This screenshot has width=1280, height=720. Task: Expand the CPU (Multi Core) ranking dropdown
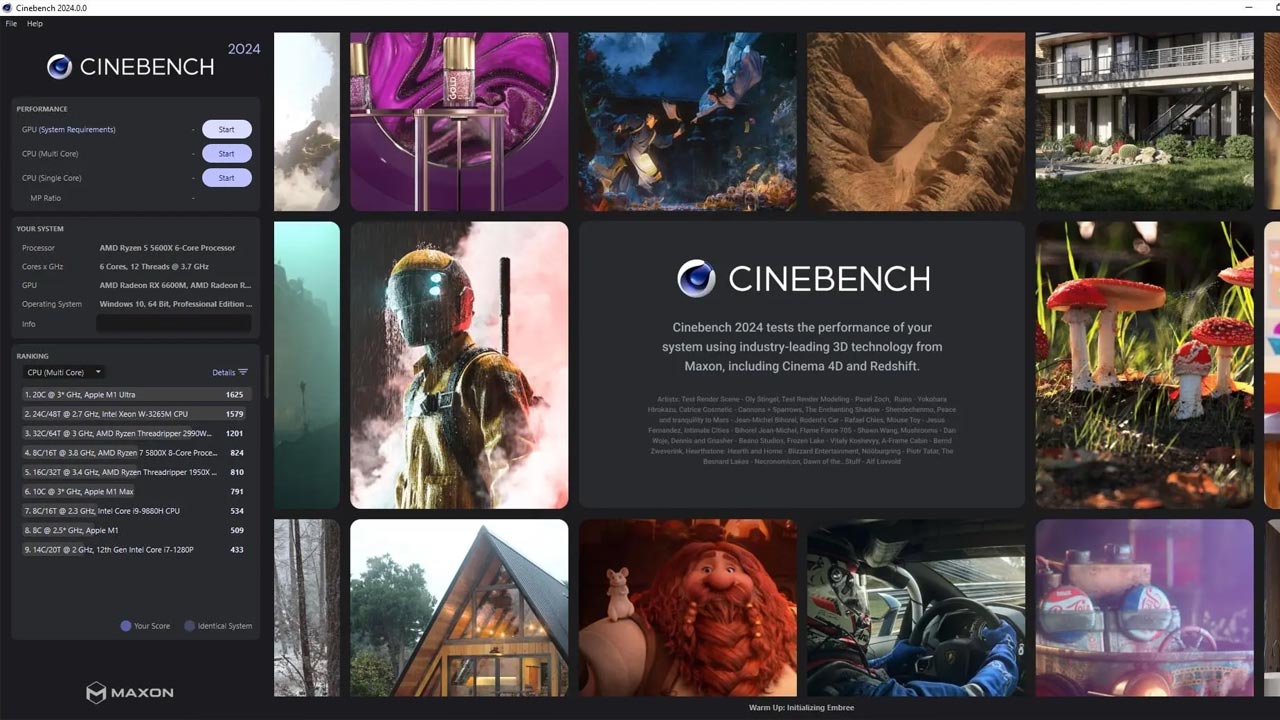click(63, 372)
